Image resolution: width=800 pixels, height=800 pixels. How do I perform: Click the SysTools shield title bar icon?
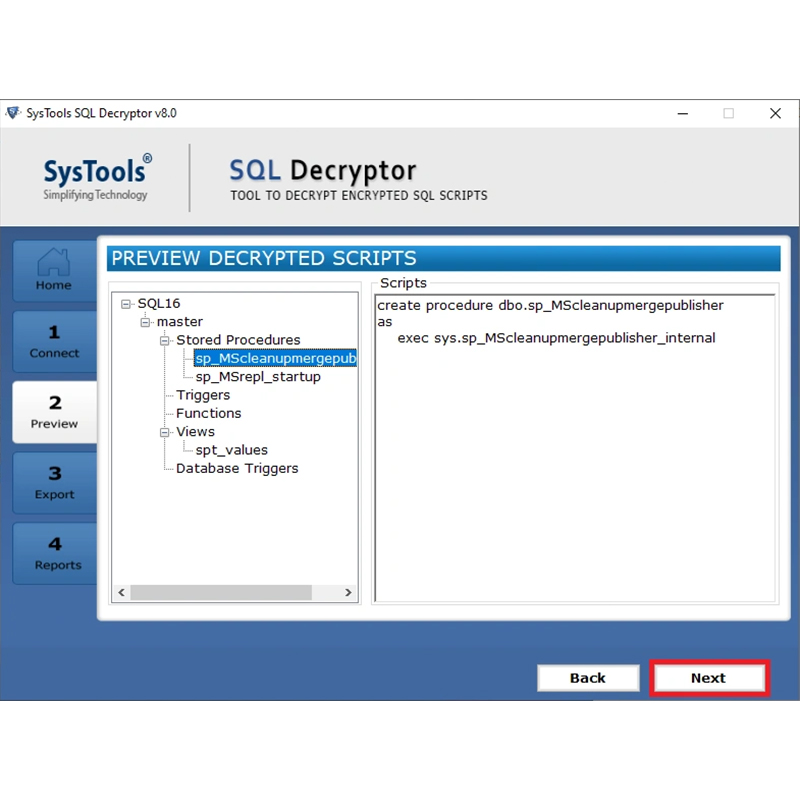point(13,113)
